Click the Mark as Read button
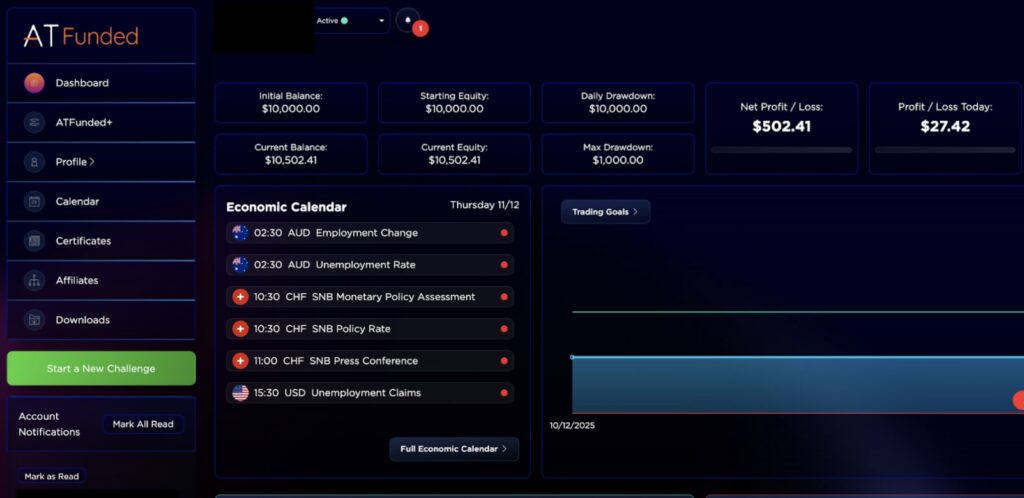1024x498 pixels. click(x=52, y=476)
